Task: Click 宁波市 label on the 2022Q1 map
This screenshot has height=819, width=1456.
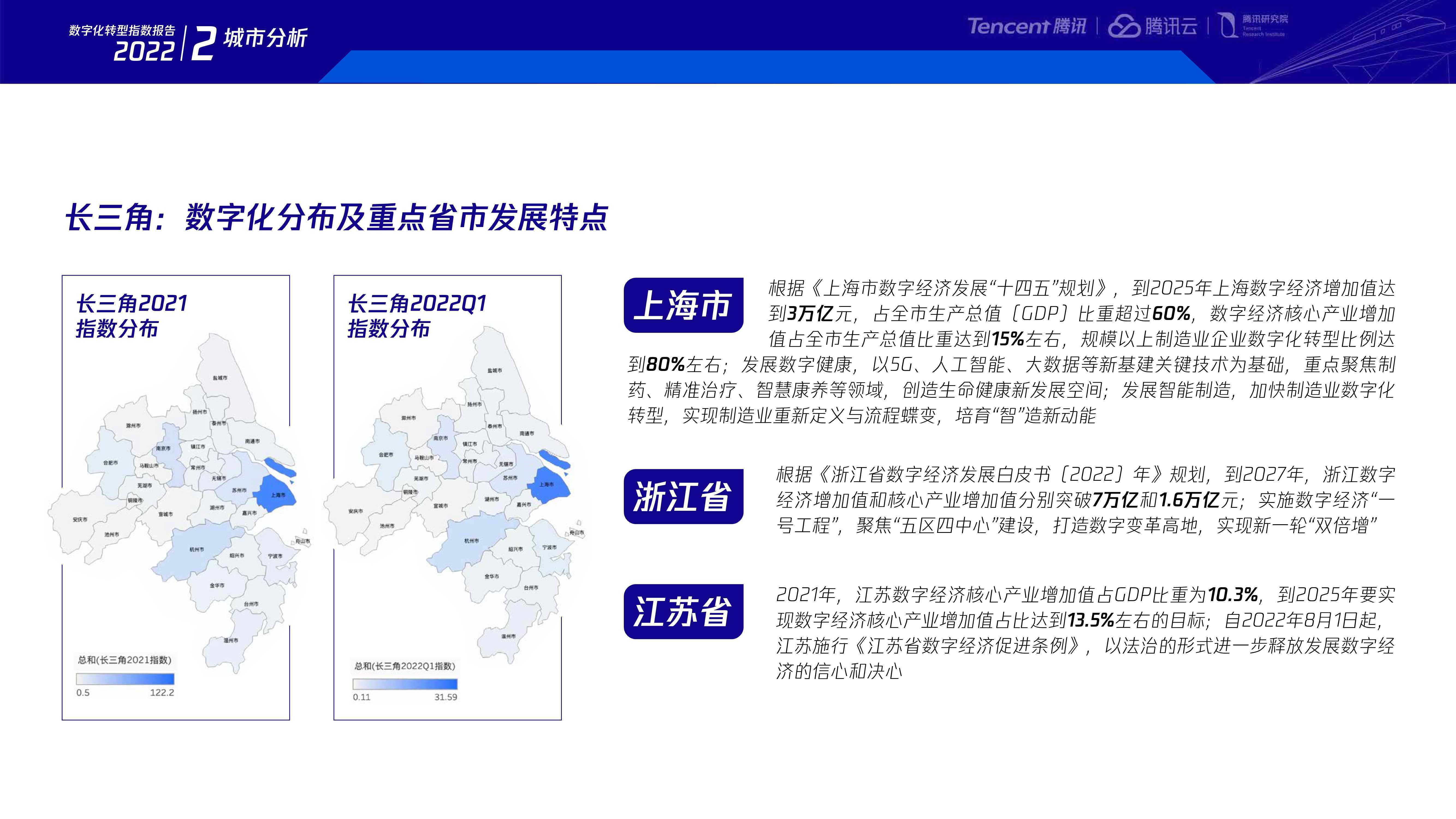Action: click(549, 547)
